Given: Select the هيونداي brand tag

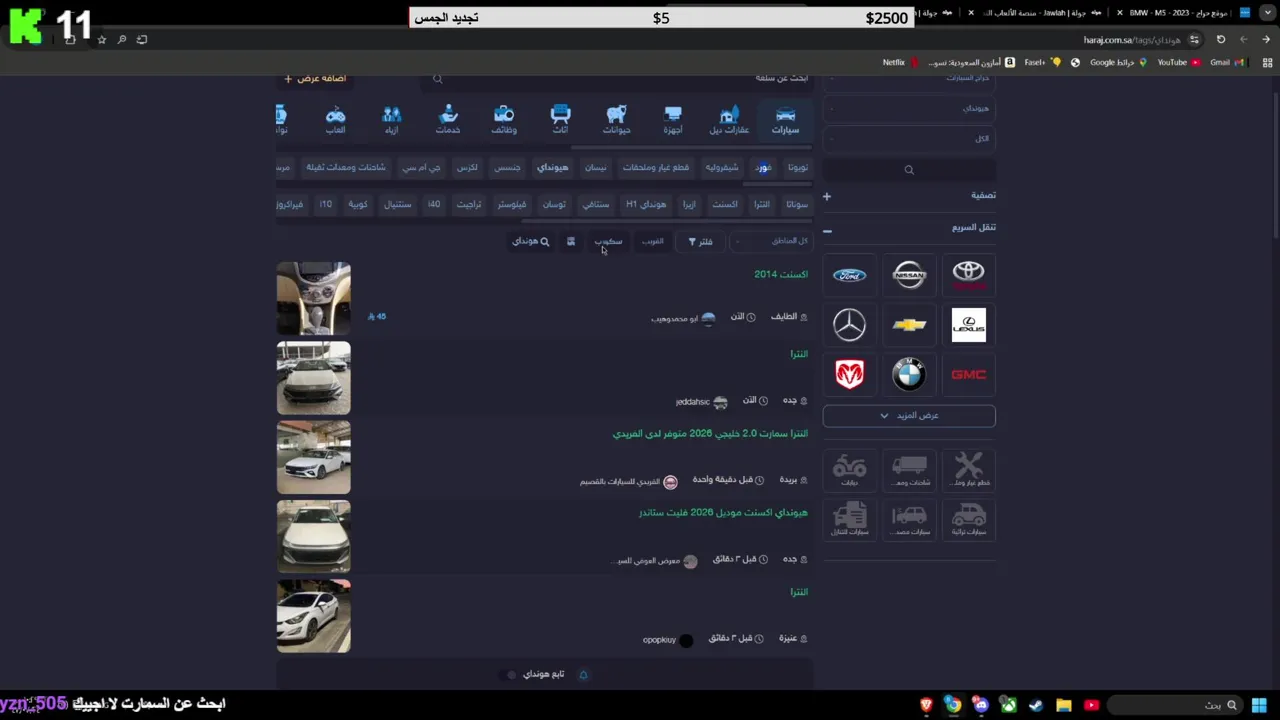Looking at the screenshot, I should pyautogui.click(x=552, y=167).
